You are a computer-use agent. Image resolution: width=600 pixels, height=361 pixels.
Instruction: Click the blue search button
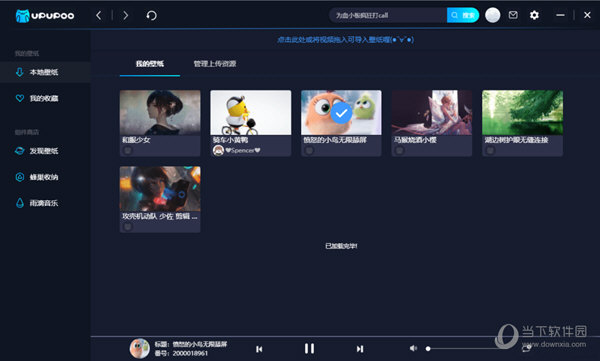pos(463,15)
